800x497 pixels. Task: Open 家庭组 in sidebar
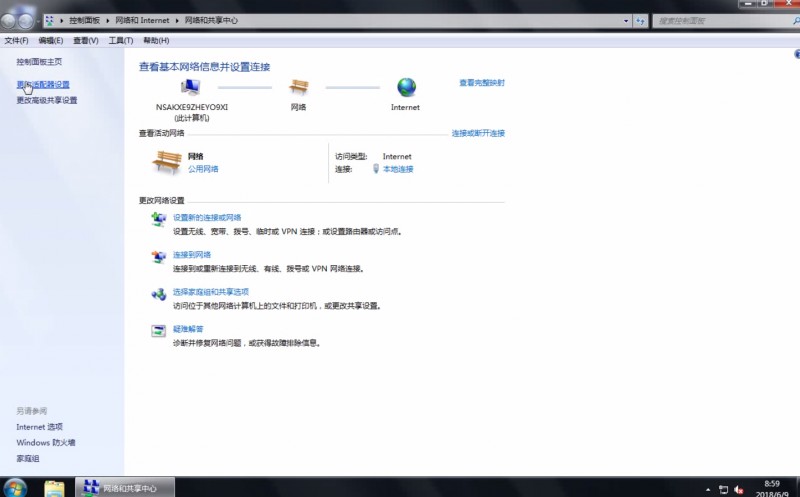(28, 458)
